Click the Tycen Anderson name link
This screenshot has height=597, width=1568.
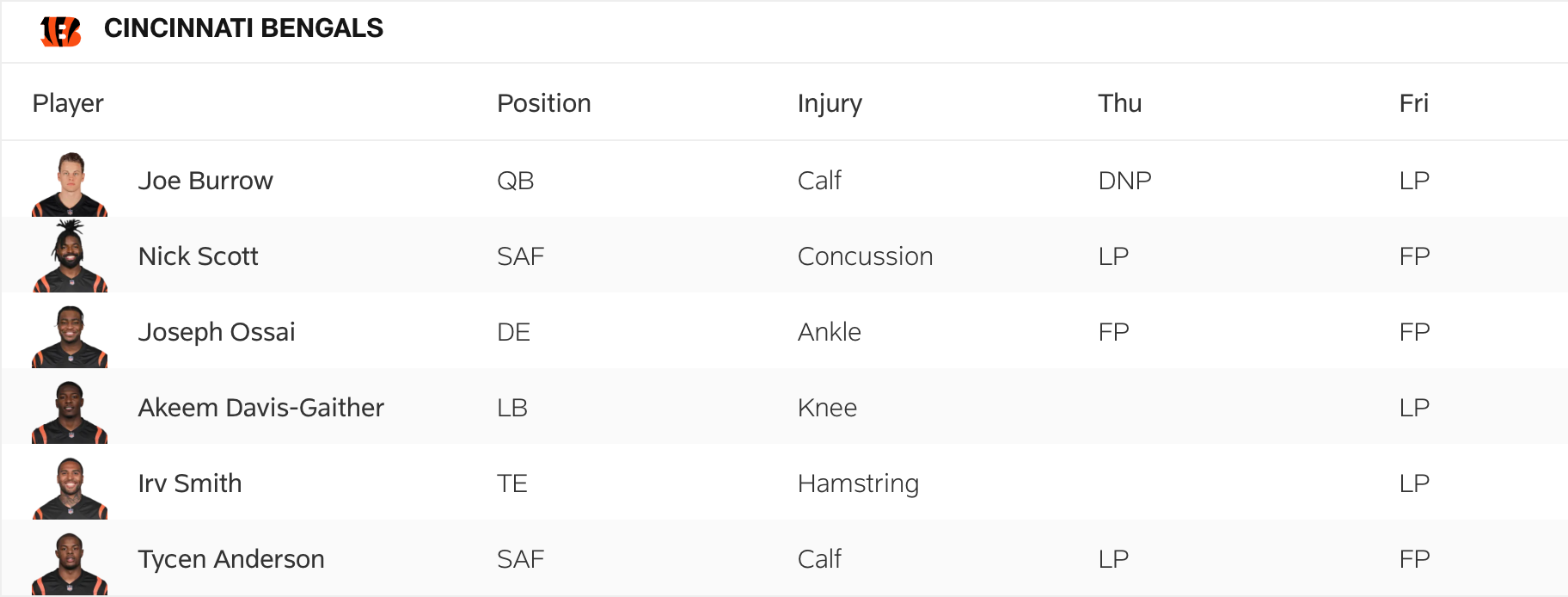231,559
